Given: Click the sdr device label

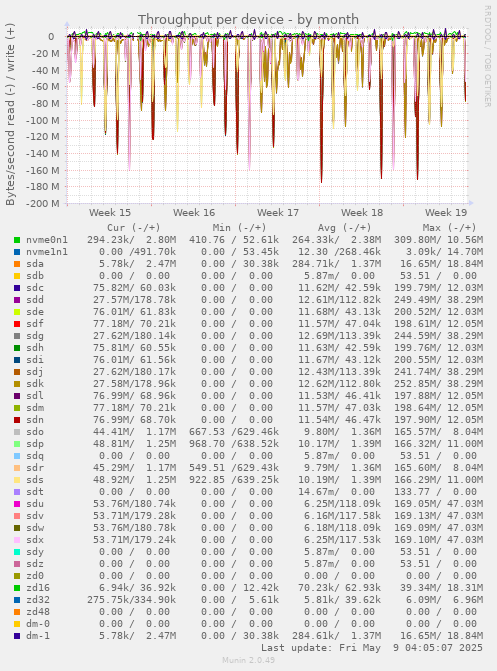Looking at the screenshot, I should click(35, 468).
